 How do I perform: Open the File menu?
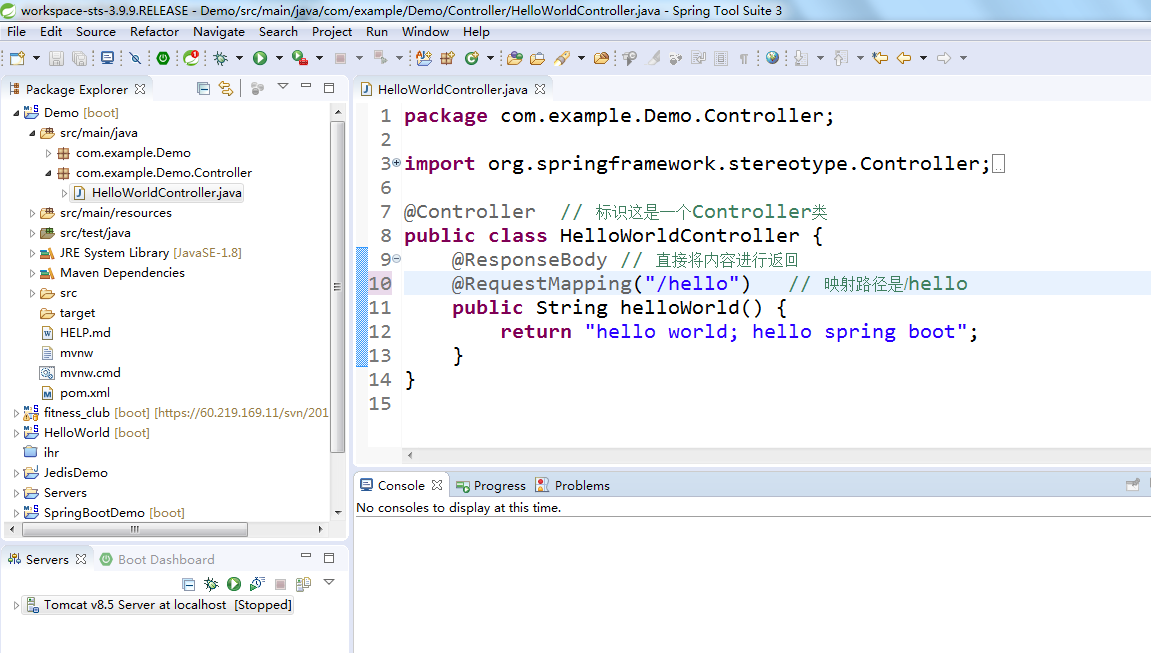pyautogui.click(x=16, y=32)
